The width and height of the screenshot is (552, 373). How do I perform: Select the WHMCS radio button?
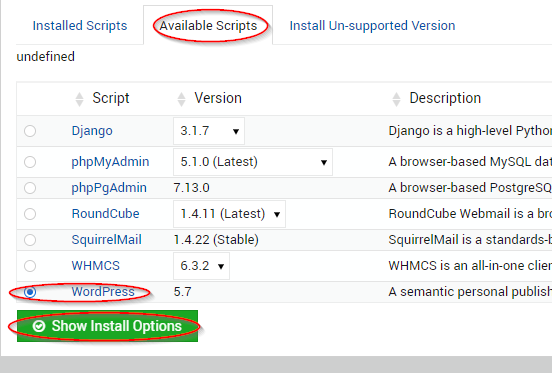tap(30, 266)
